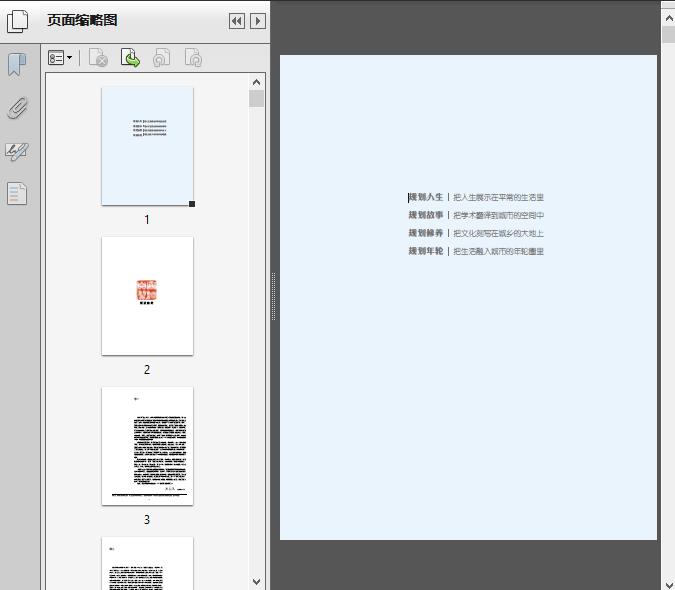Viewport: 675px width, 590px height.
Task: Click the expand panel right arrow button
Action: tap(258, 21)
